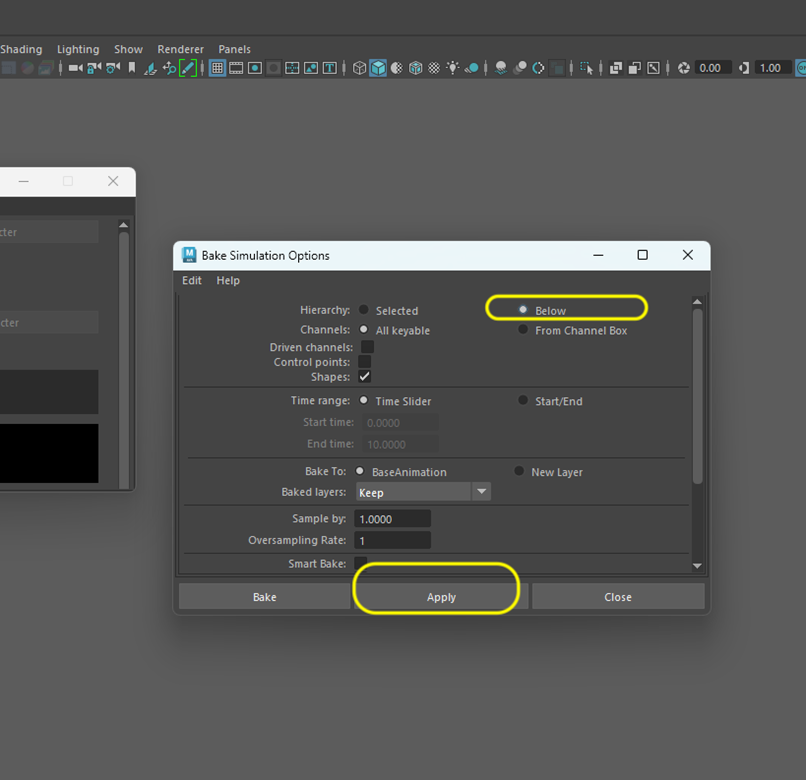
Task: Click the Apply button
Action: (x=441, y=597)
